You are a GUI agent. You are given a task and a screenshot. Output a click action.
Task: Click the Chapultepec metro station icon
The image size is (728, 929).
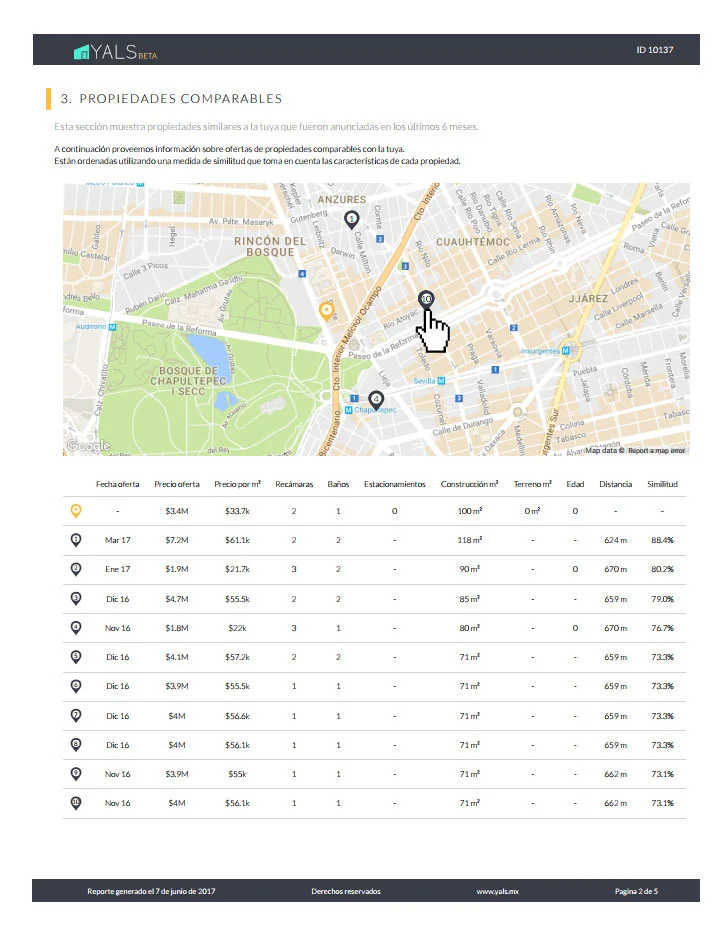click(x=348, y=410)
